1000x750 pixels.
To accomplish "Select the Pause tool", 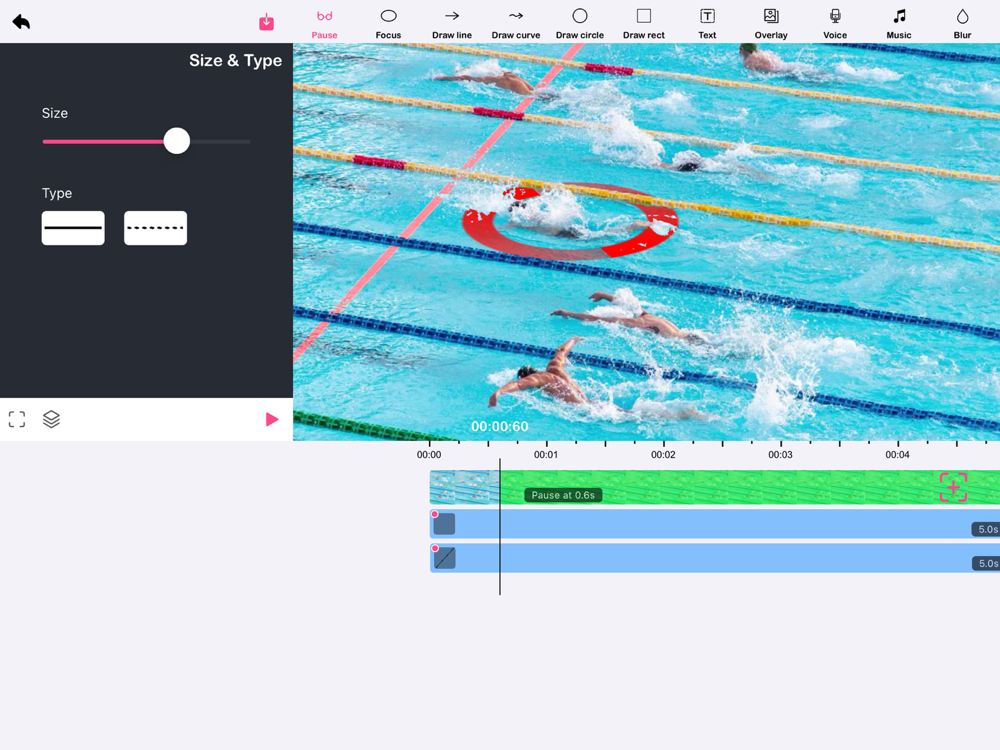I will coord(325,24).
